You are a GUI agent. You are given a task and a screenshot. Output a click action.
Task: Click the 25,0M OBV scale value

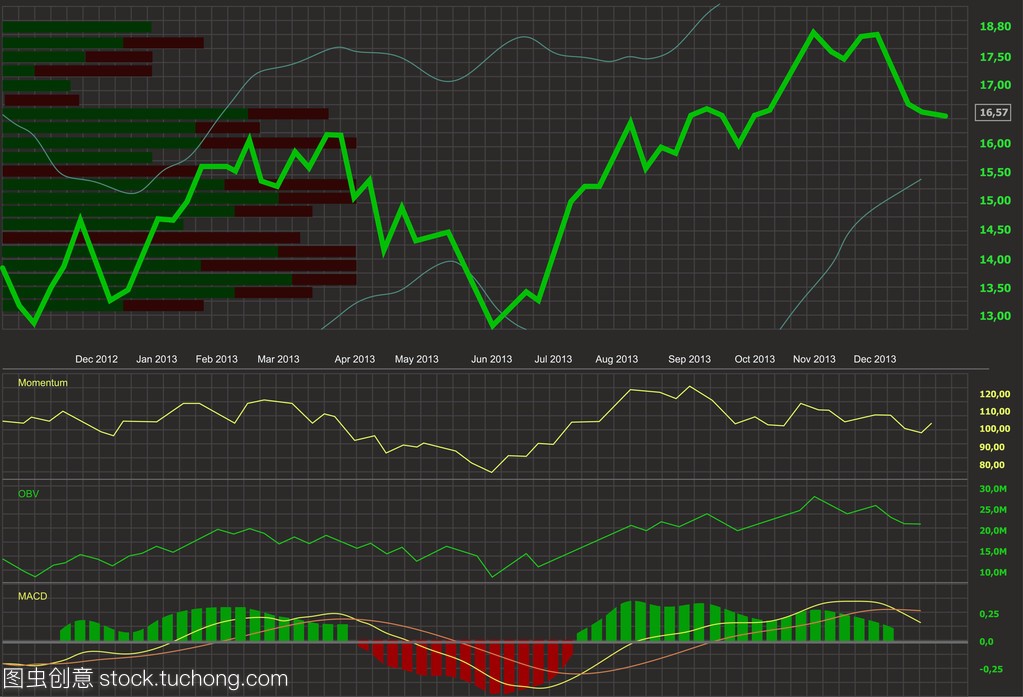pos(993,510)
